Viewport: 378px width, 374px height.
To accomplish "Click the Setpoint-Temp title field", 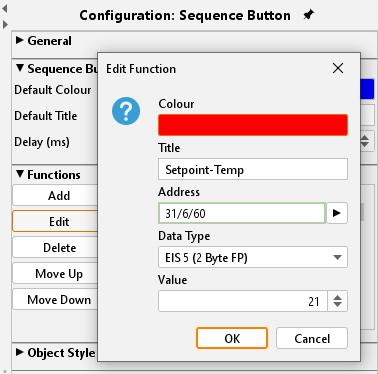I will pyautogui.click(x=253, y=169).
